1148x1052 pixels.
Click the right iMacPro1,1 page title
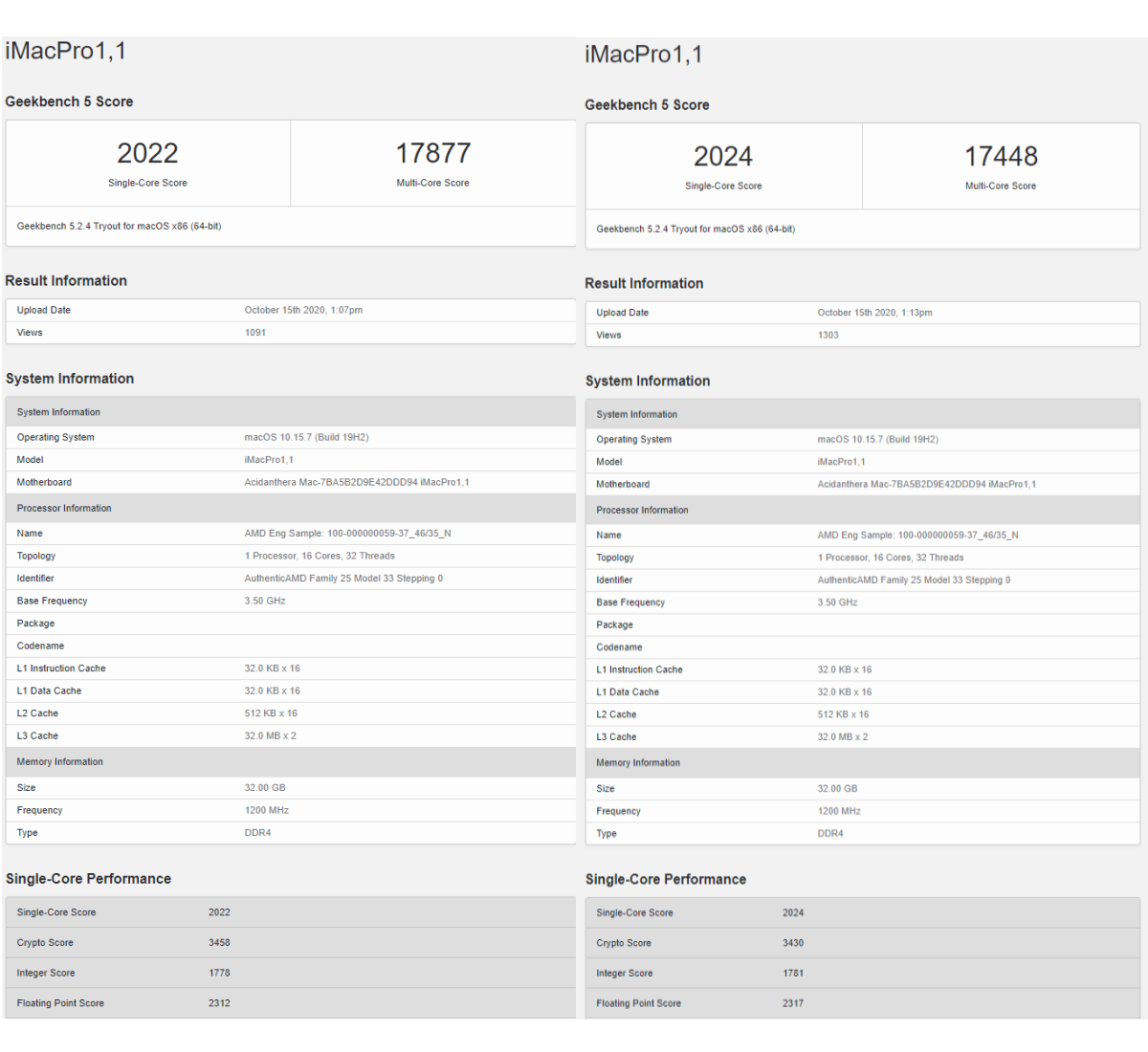click(644, 55)
